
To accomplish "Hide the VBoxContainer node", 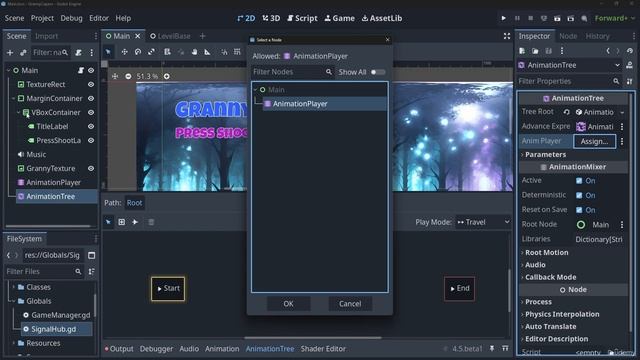I will point(91,113).
